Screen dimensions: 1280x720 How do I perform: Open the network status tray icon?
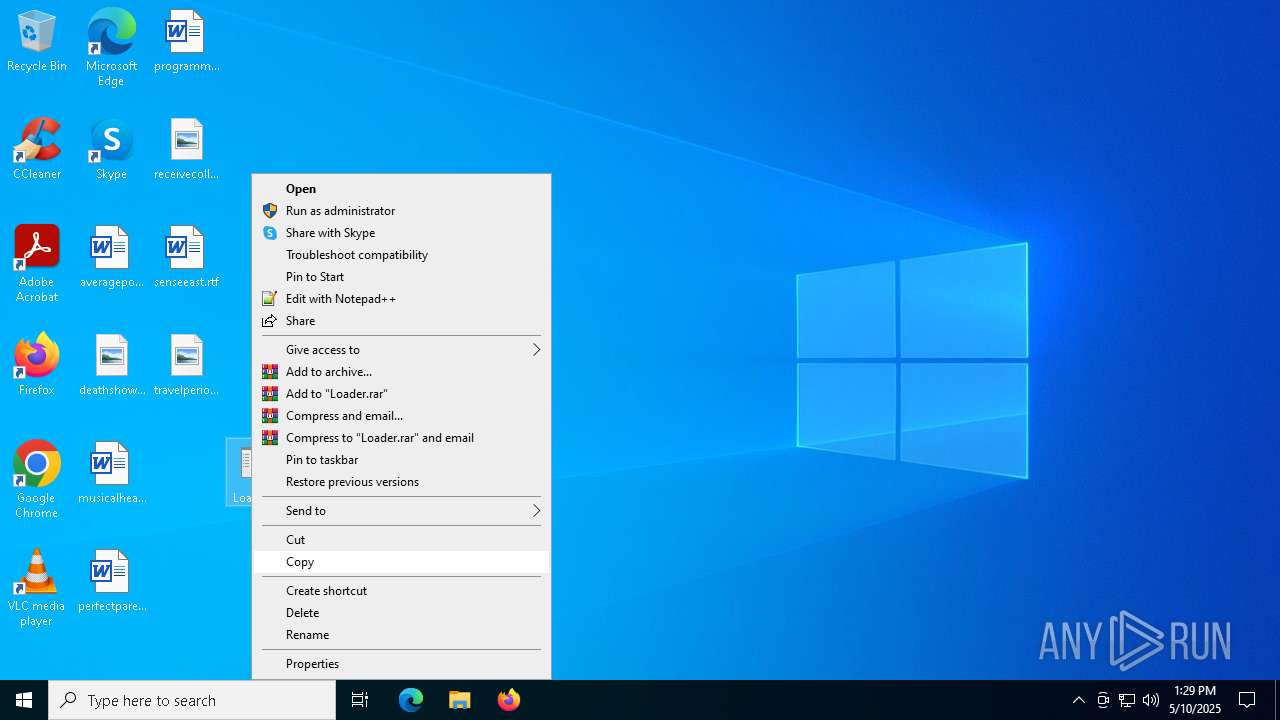1127,700
